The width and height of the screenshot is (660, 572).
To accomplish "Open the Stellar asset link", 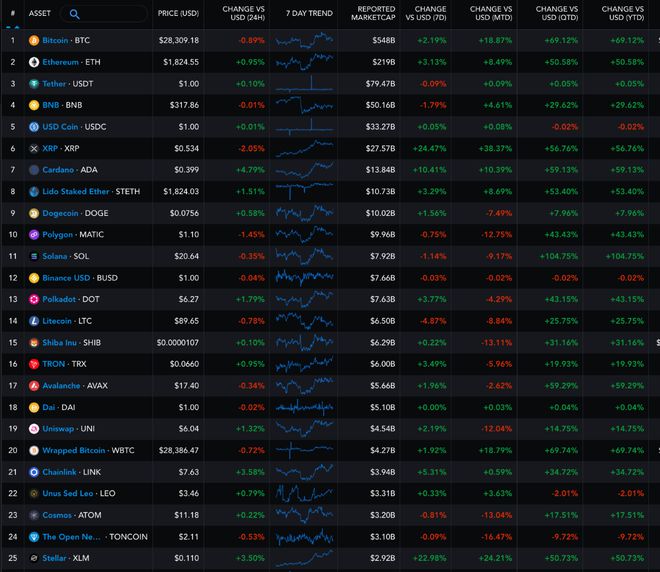I will 56,557.
